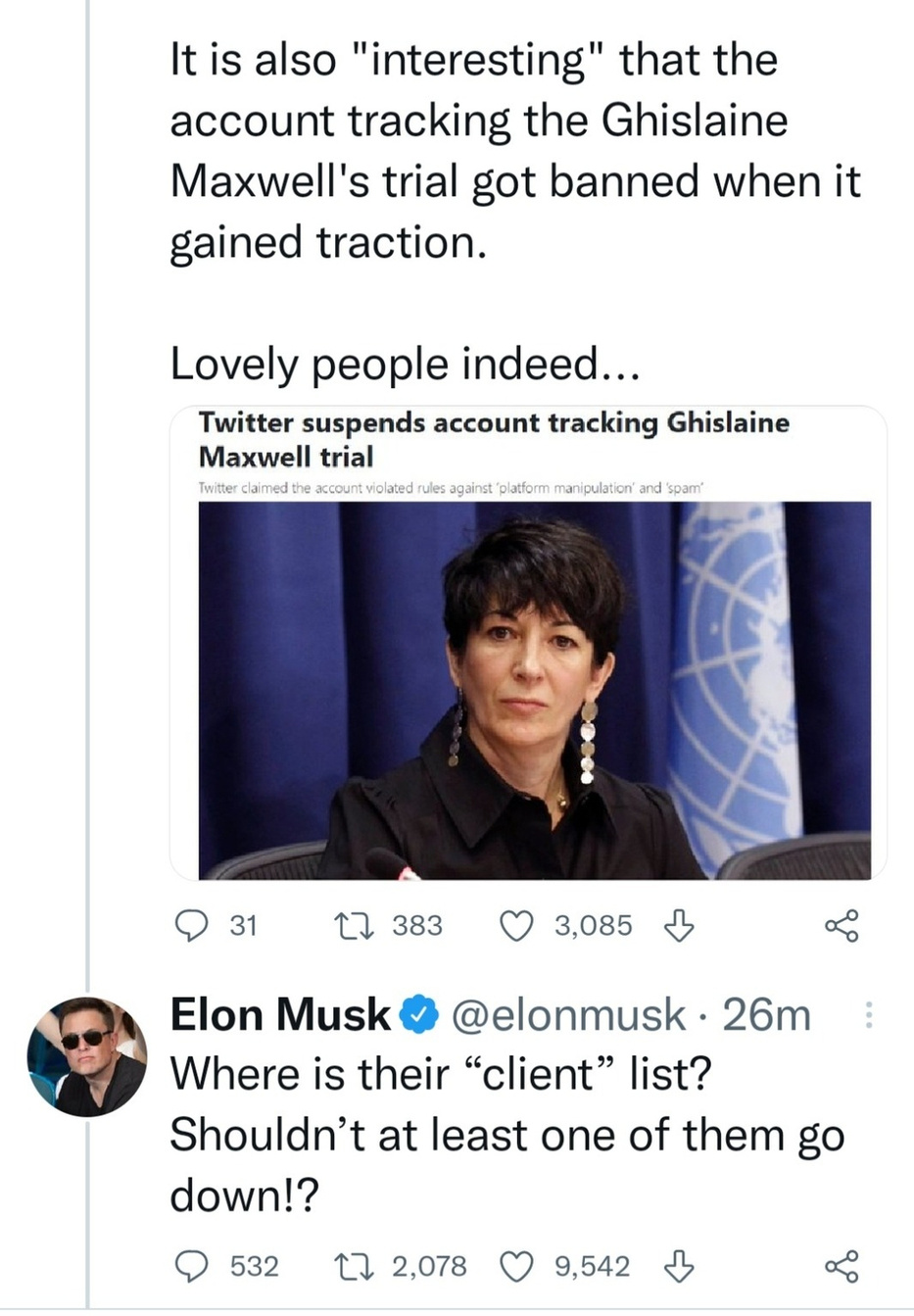Click the downvote arrow beside 3,085 likes
The height and width of the screenshot is (1316, 914).
point(679,925)
